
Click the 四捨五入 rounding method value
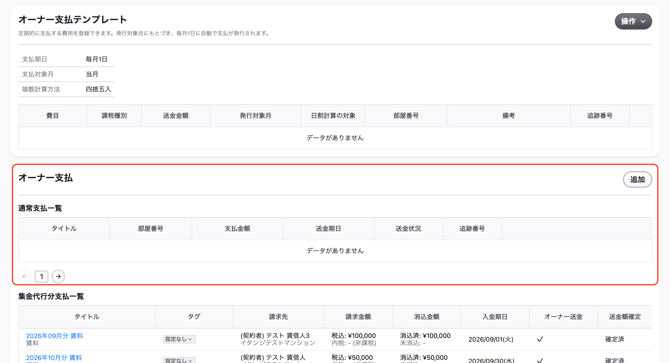(98, 89)
